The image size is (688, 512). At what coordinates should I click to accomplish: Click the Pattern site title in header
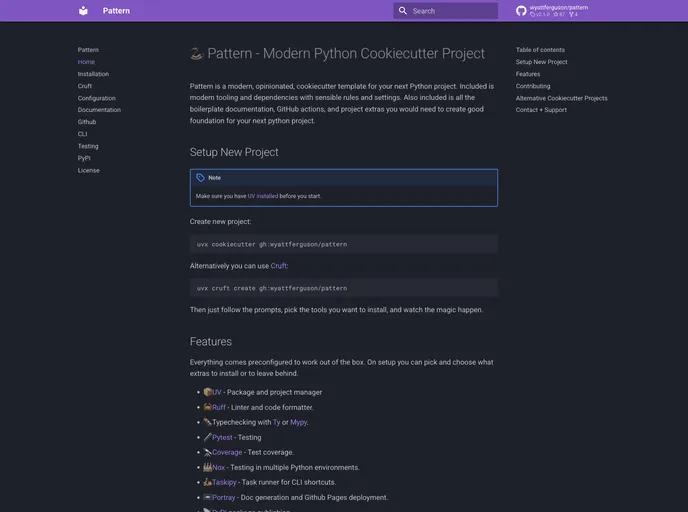[116, 11]
